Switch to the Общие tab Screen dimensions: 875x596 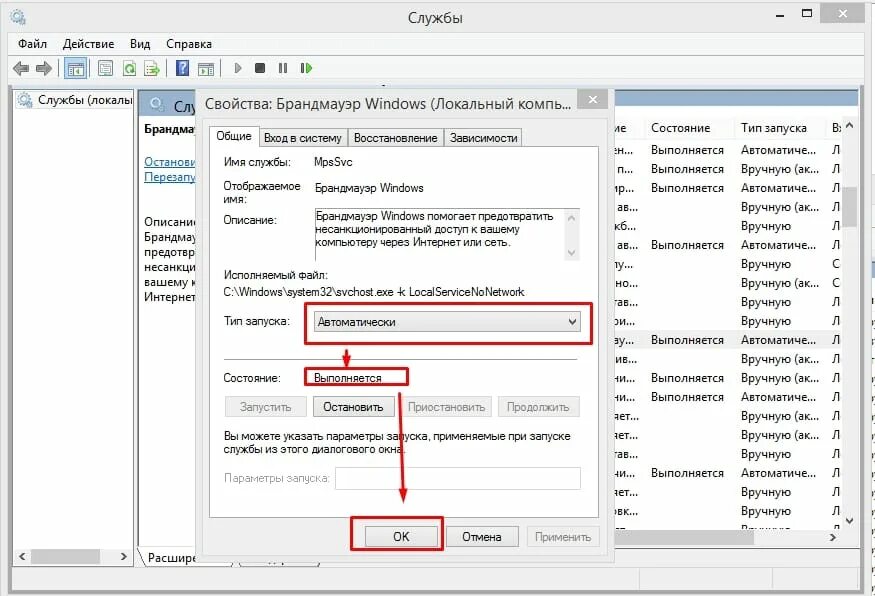(x=234, y=136)
